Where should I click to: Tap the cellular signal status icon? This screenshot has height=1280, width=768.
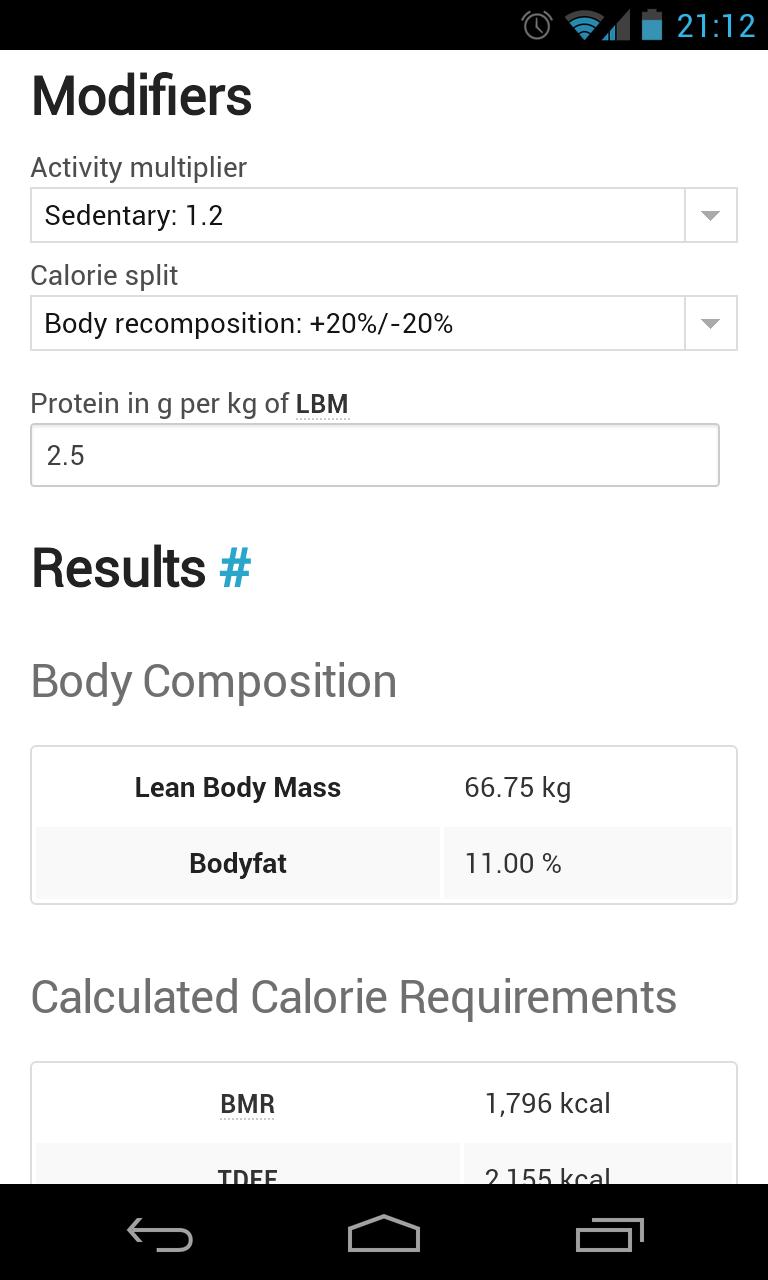tap(617, 25)
